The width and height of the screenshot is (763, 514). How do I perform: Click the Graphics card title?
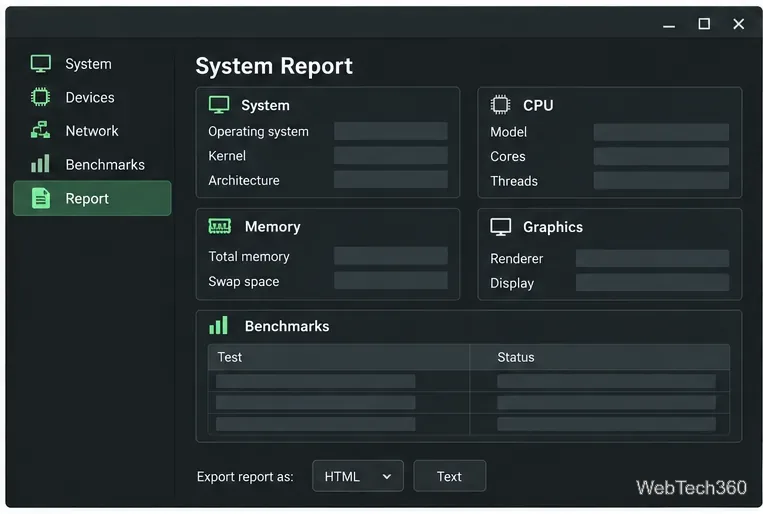point(553,227)
